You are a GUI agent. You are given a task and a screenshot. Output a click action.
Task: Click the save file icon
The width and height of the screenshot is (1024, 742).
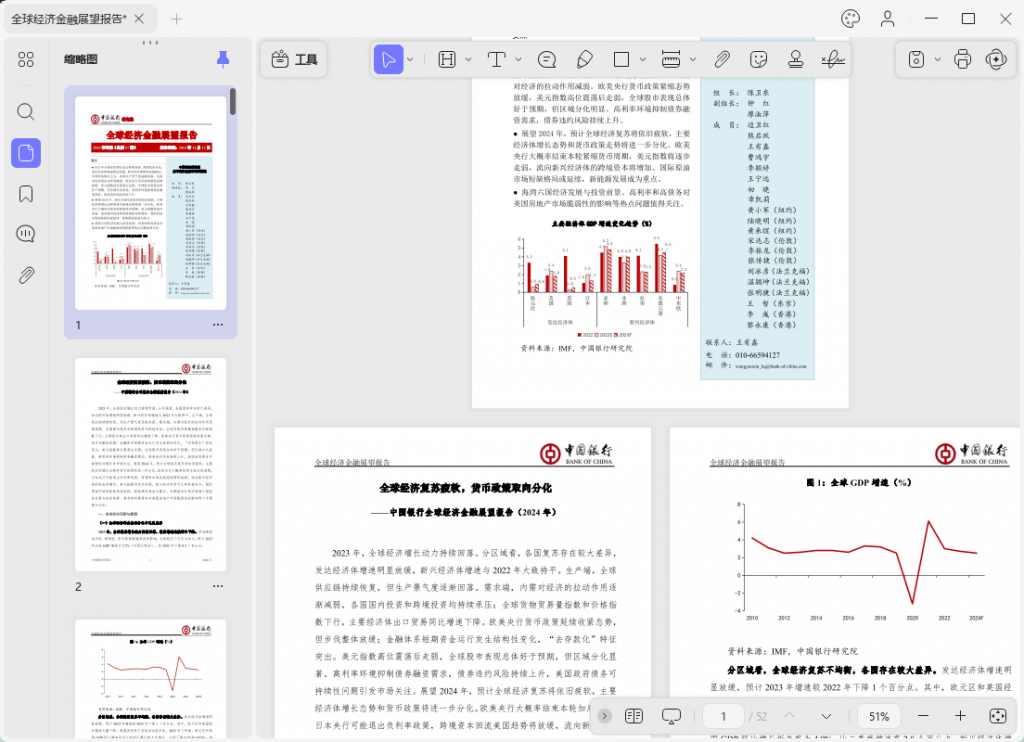(x=916, y=59)
